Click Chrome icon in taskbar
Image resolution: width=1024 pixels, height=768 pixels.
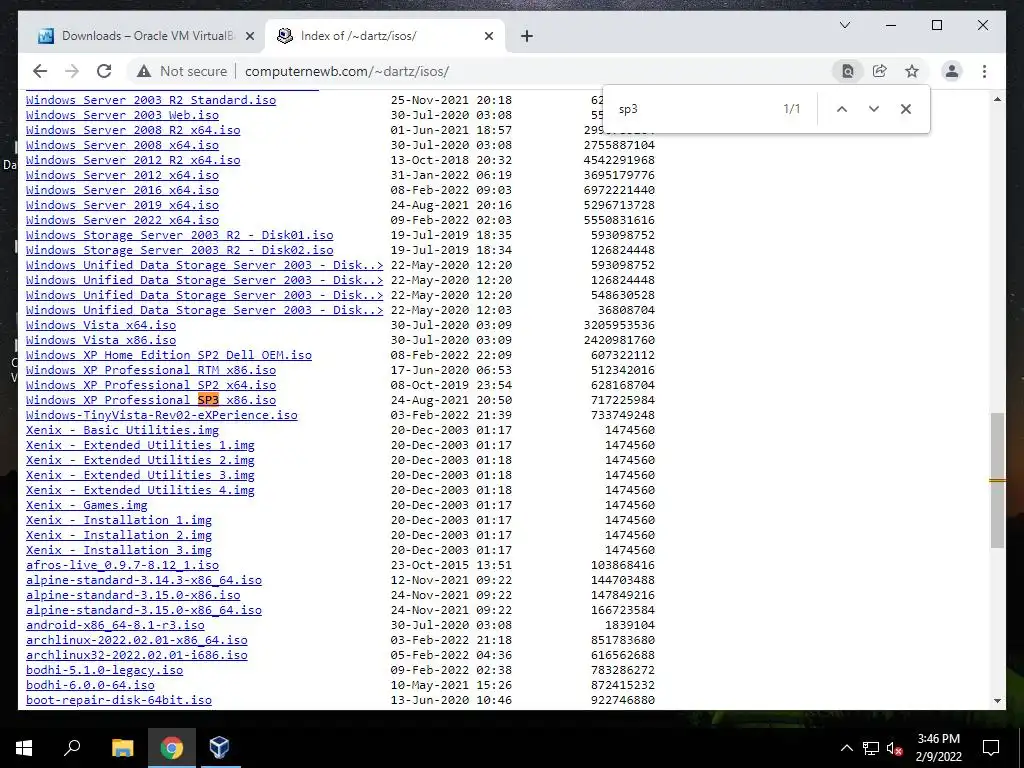point(171,748)
